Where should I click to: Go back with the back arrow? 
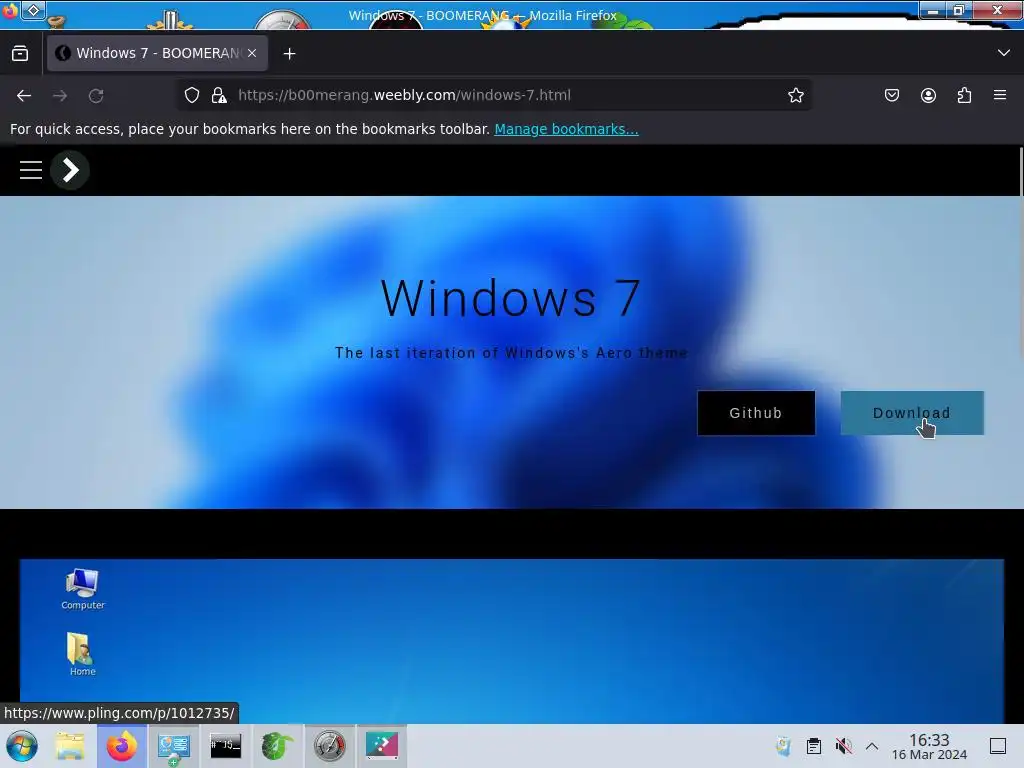[24, 96]
